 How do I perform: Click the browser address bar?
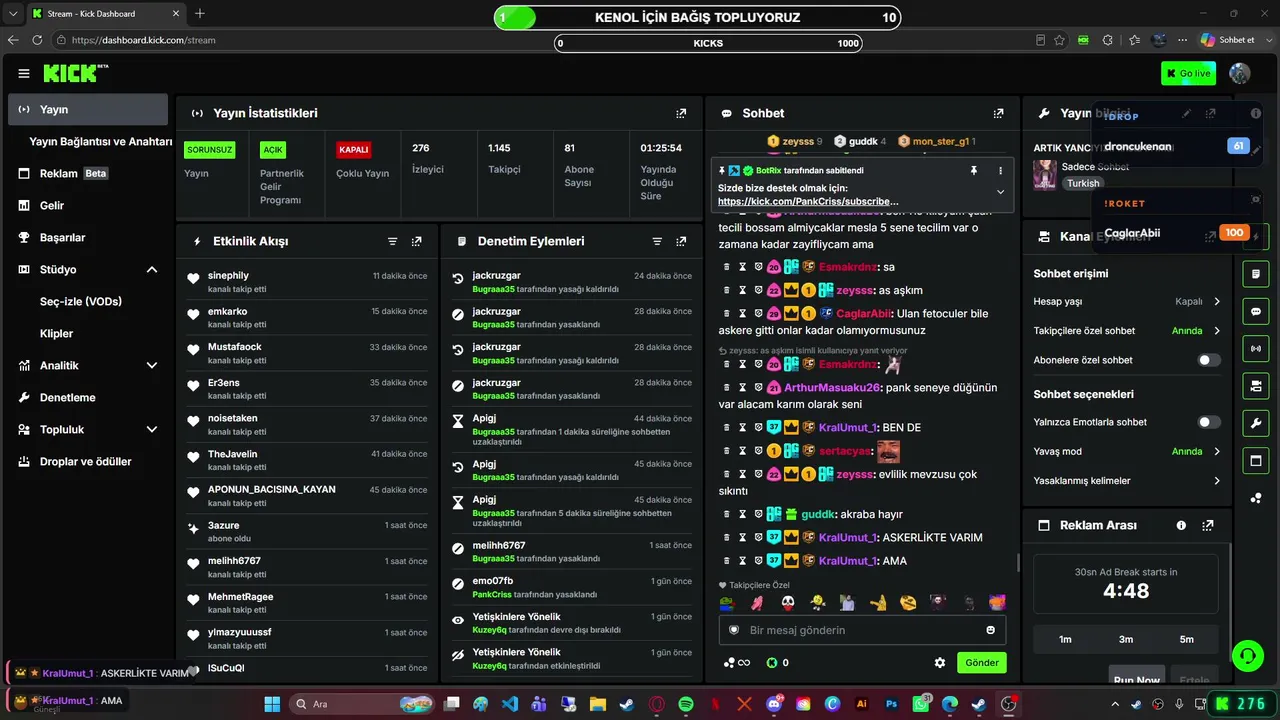(540, 40)
